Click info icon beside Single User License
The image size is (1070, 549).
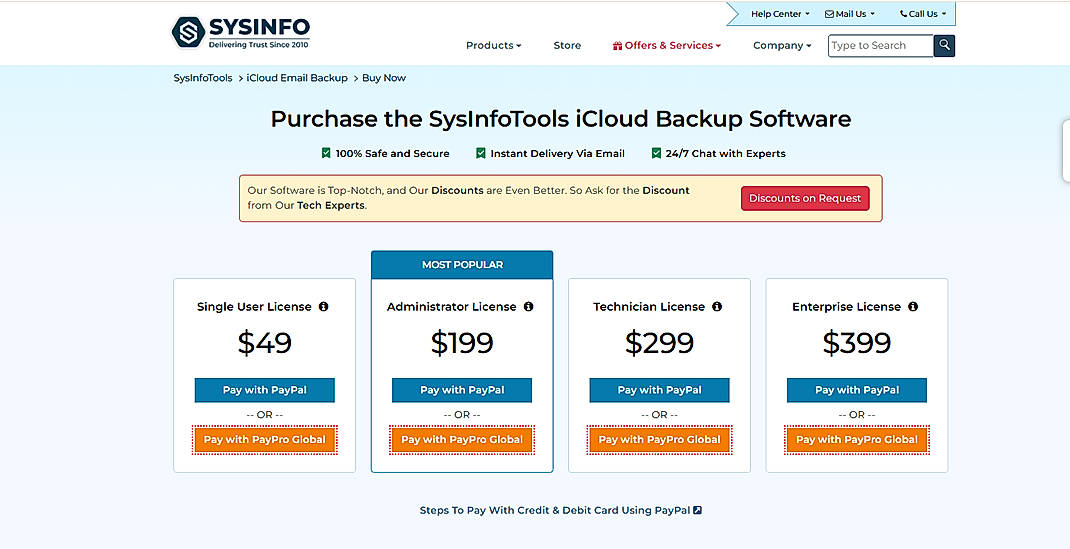(x=323, y=307)
